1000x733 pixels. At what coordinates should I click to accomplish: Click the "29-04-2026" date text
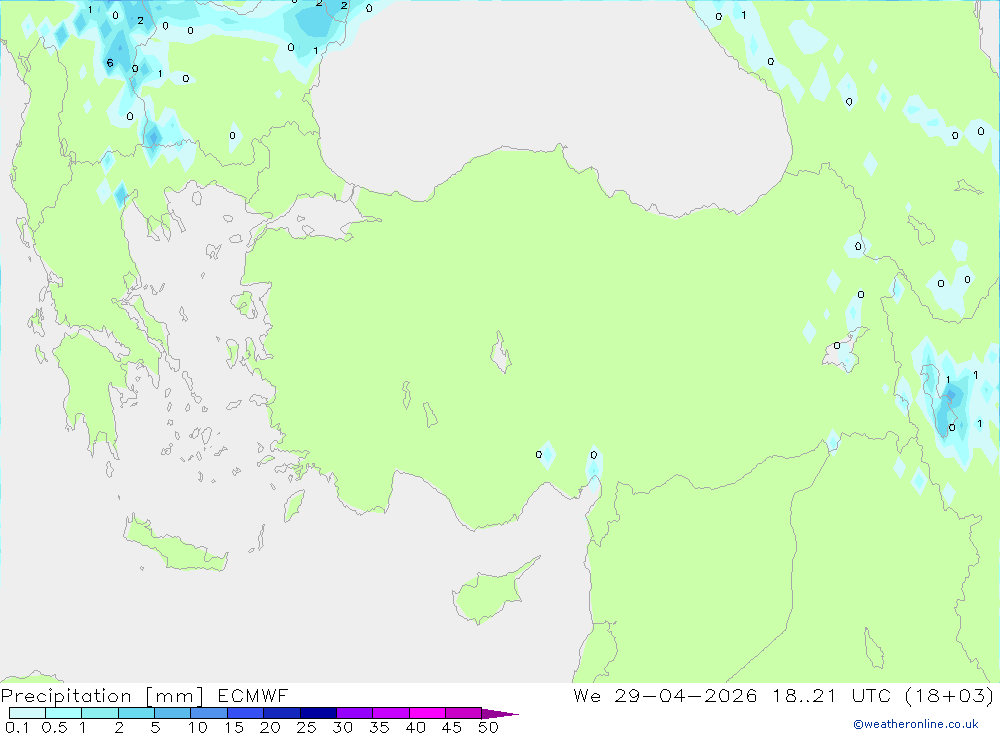pyautogui.click(x=686, y=695)
